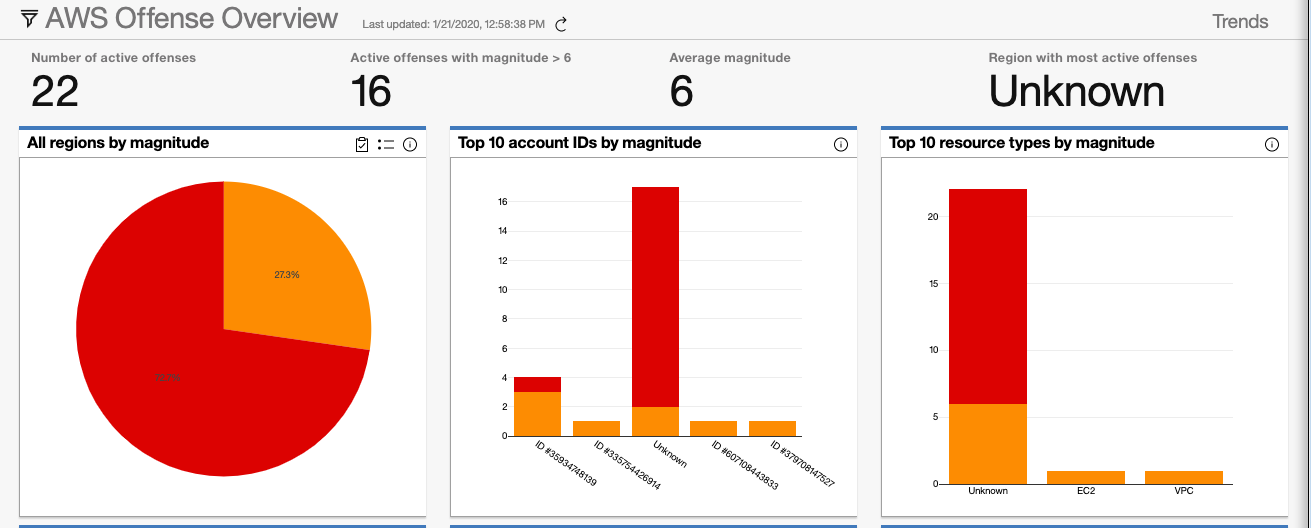This screenshot has width=1311, height=528.
Task: Click the average magnitude value 6
Action: point(681,92)
